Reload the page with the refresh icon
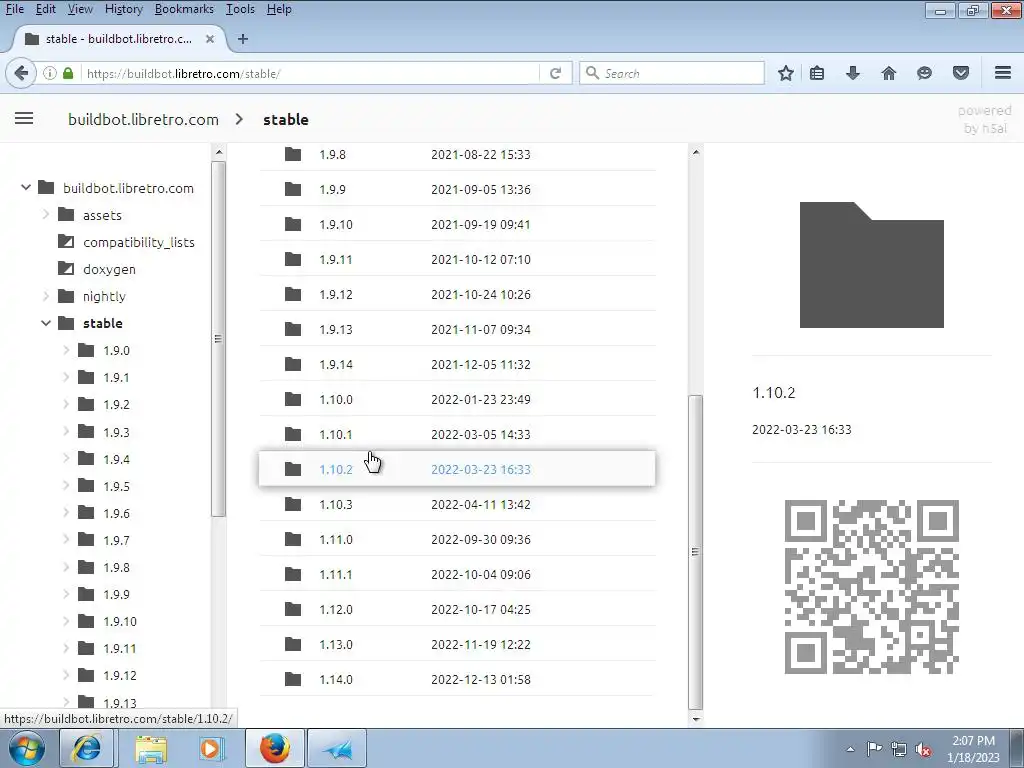 (555, 73)
